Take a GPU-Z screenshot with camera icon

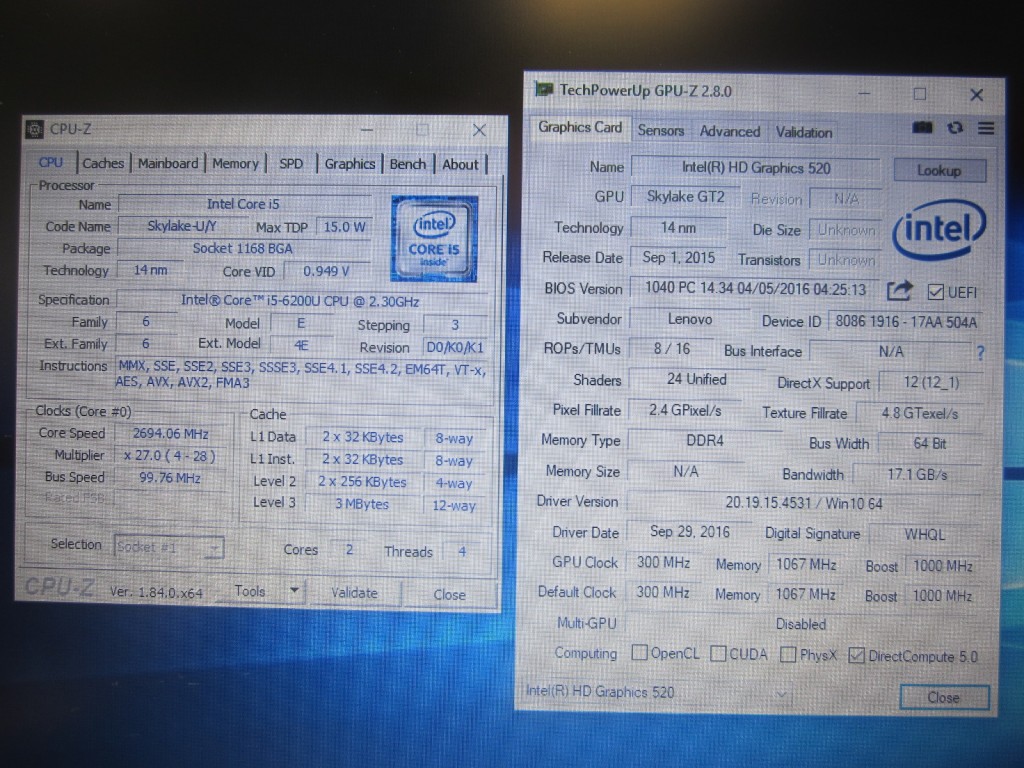click(x=922, y=127)
